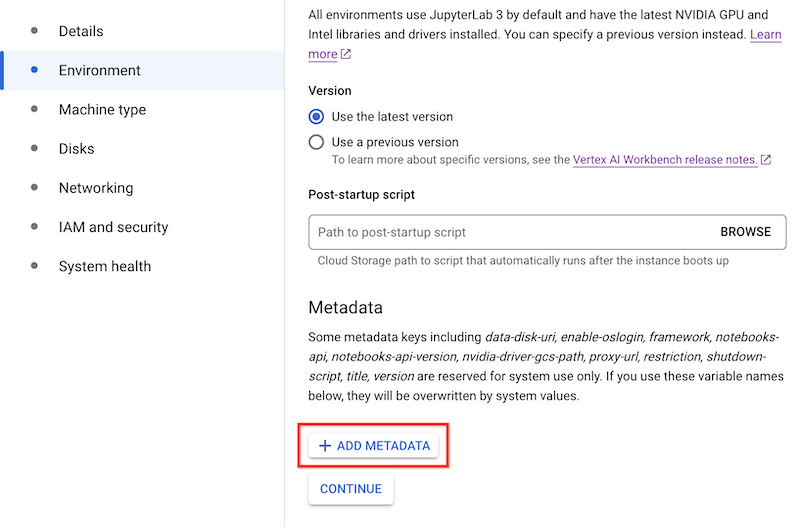Viewport: 800px width, 527px height.
Task: Open IAM and security section
Action: (x=113, y=227)
